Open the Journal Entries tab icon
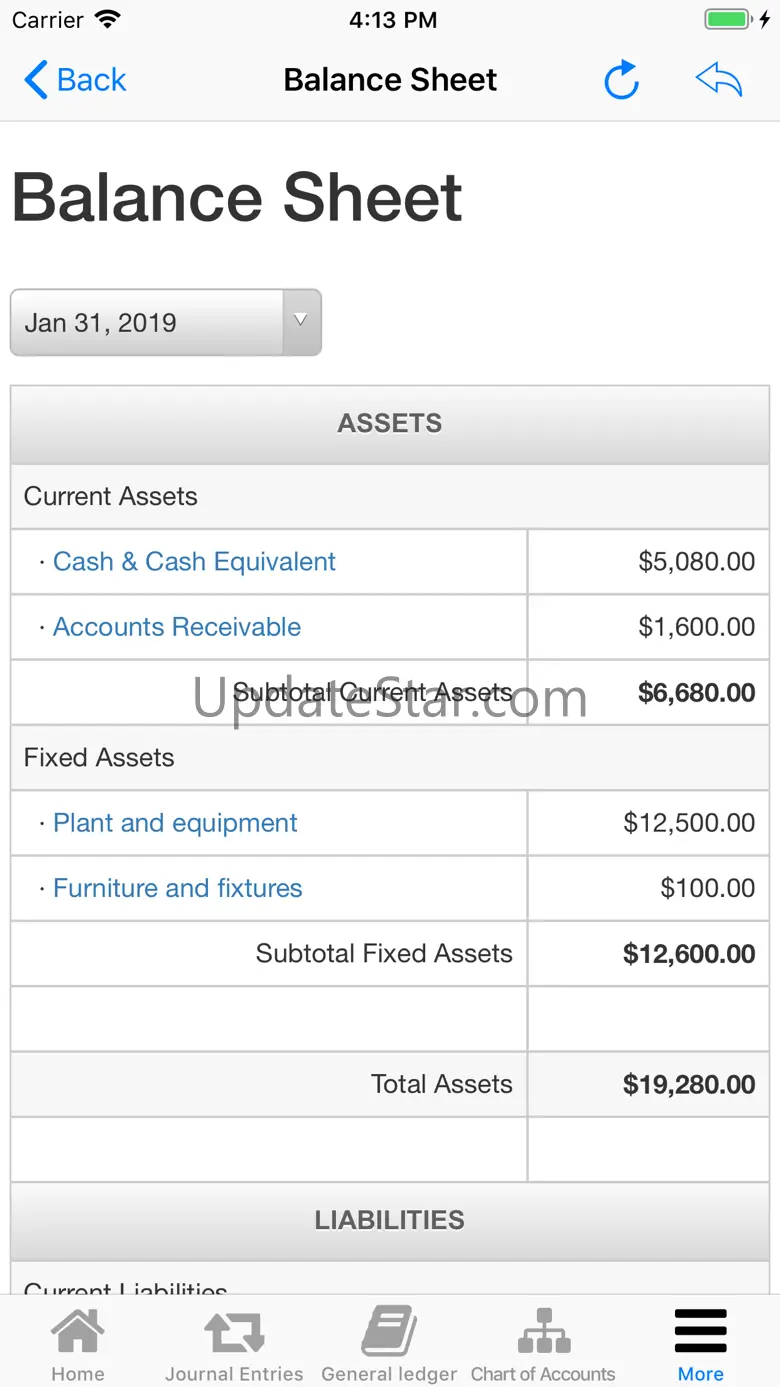 click(234, 1333)
